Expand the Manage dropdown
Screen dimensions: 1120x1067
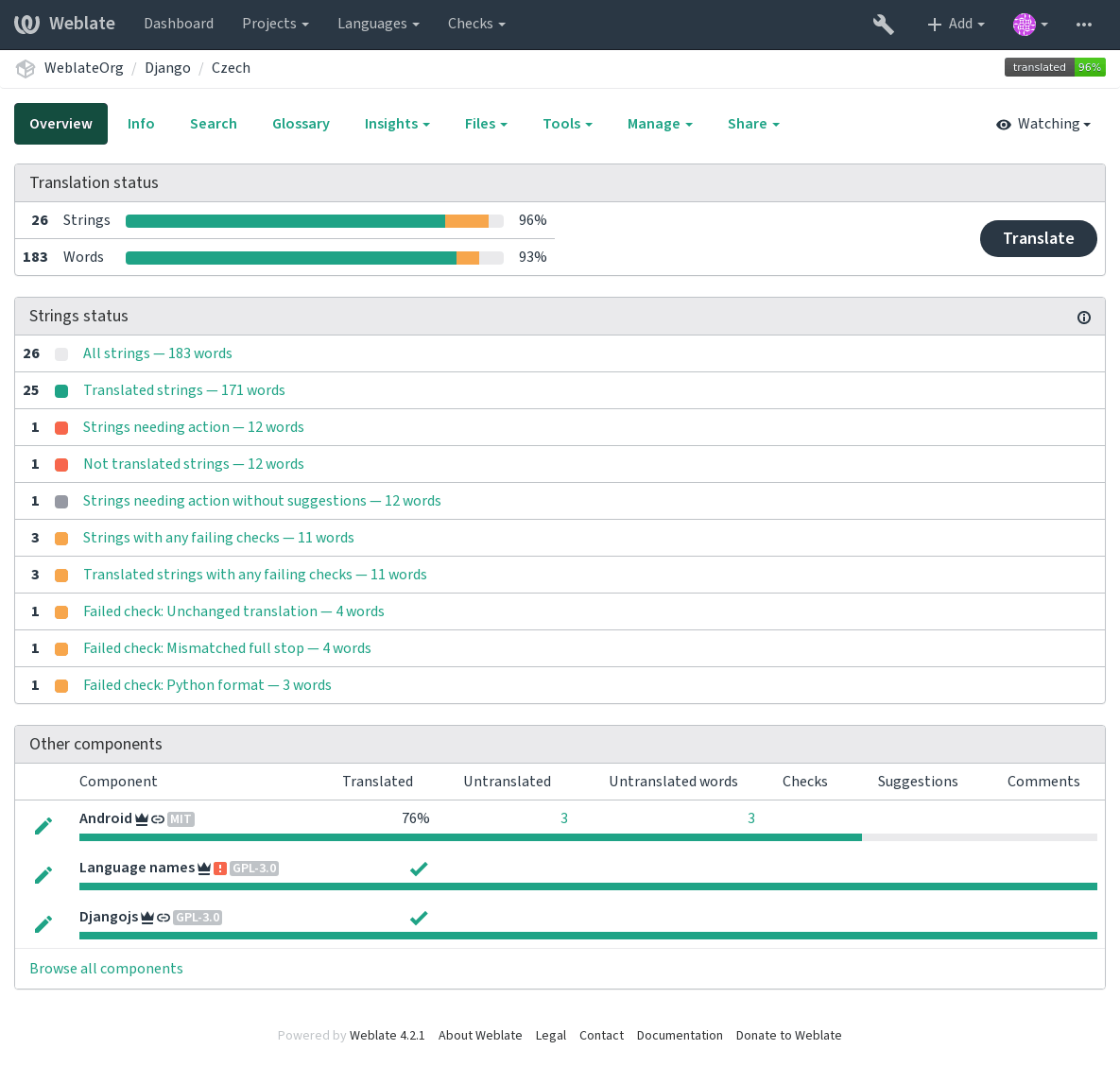click(660, 124)
